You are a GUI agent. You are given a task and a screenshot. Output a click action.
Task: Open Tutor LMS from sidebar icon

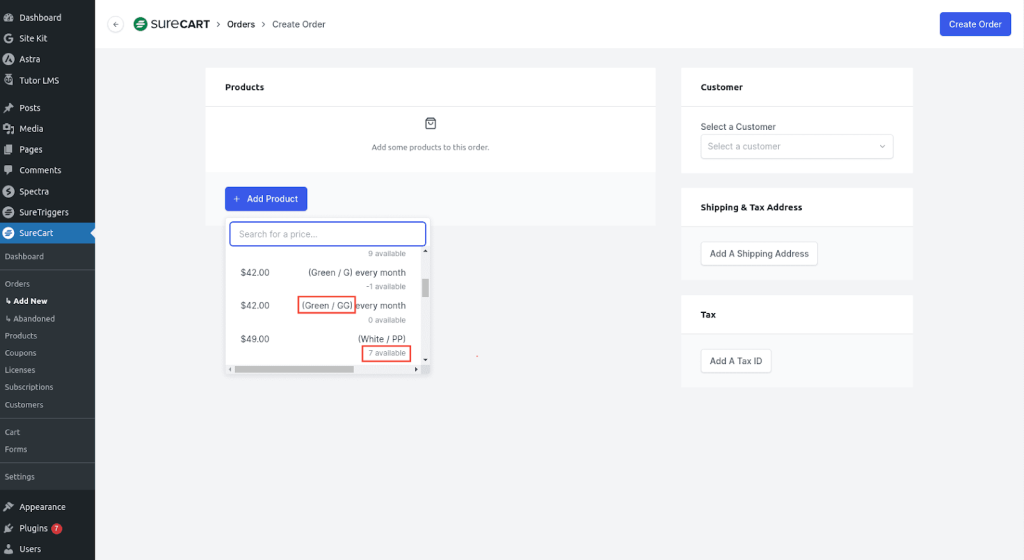[9, 80]
